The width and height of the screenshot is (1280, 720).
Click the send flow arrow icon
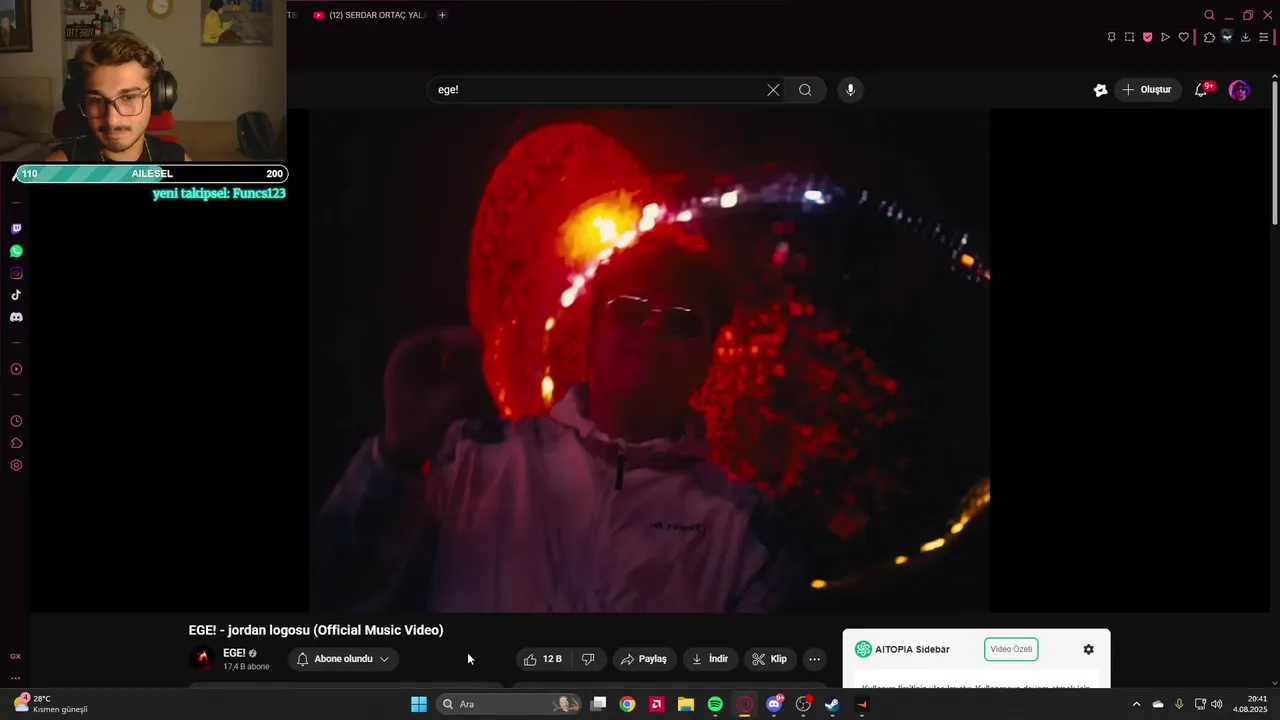pos(1165,37)
